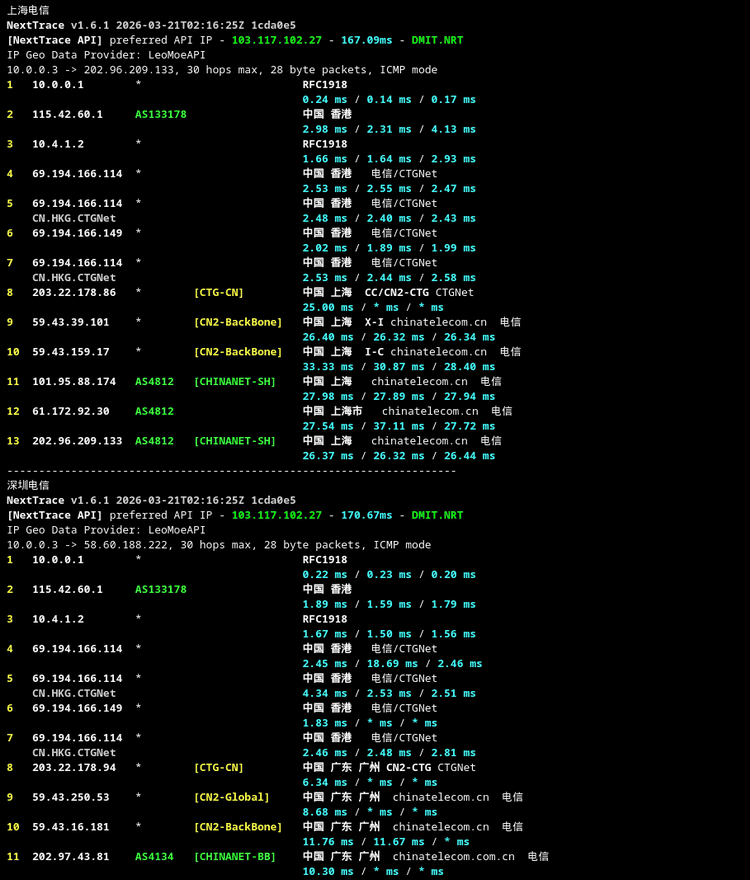Click the AS4134 autonomous system number
The image size is (750, 880).
click(x=154, y=856)
